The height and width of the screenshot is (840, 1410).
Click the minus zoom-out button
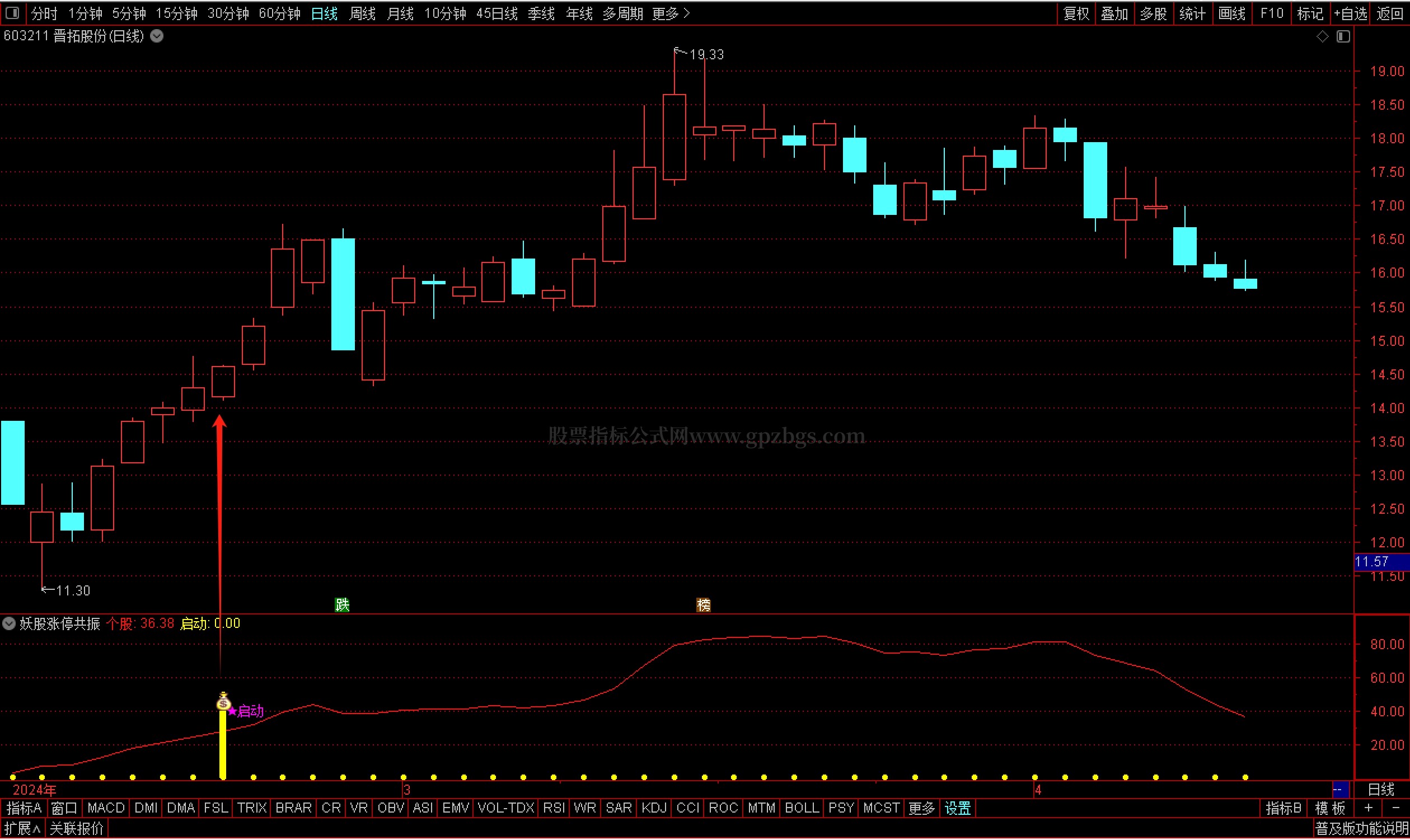click(1395, 809)
